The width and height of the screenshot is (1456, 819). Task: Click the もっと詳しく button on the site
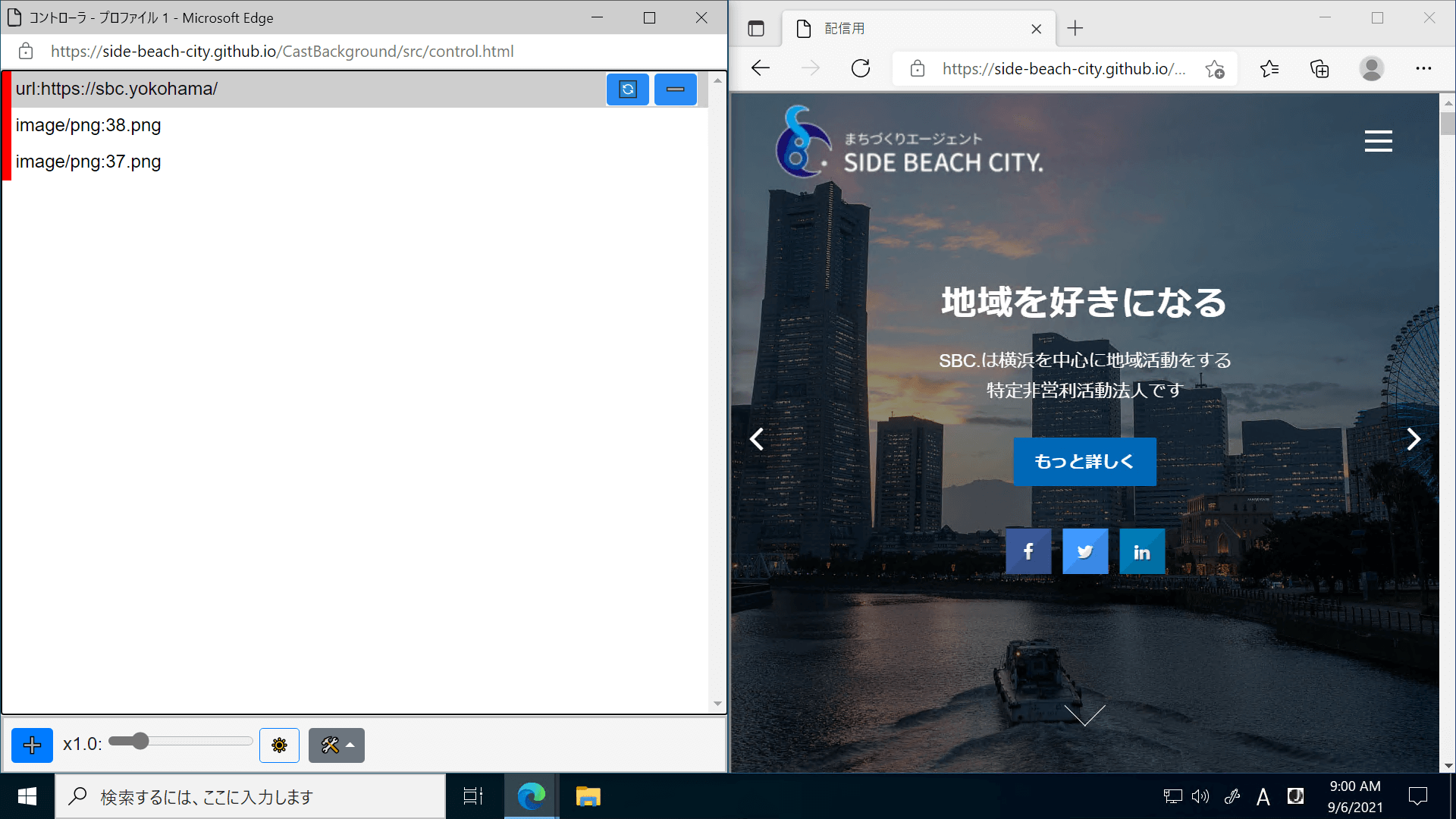(1084, 461)
